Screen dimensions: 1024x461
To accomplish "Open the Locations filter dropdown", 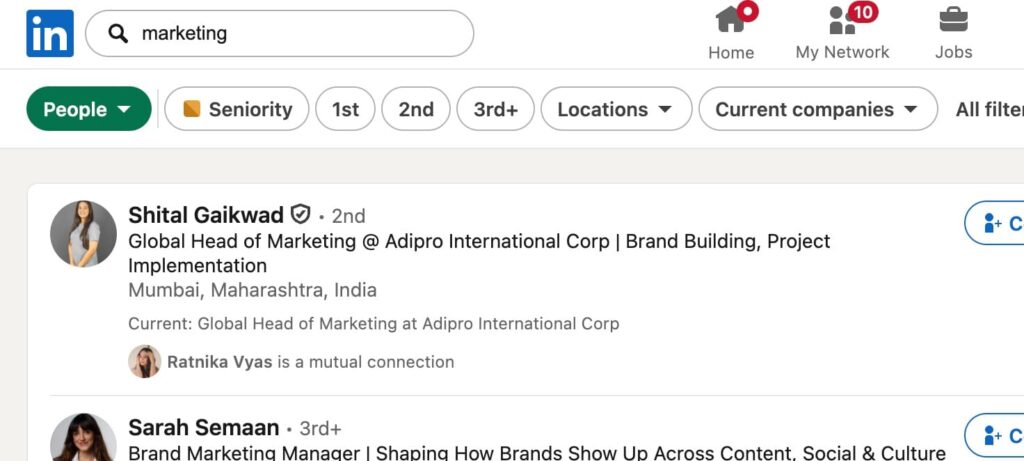I will pos(616,108).
